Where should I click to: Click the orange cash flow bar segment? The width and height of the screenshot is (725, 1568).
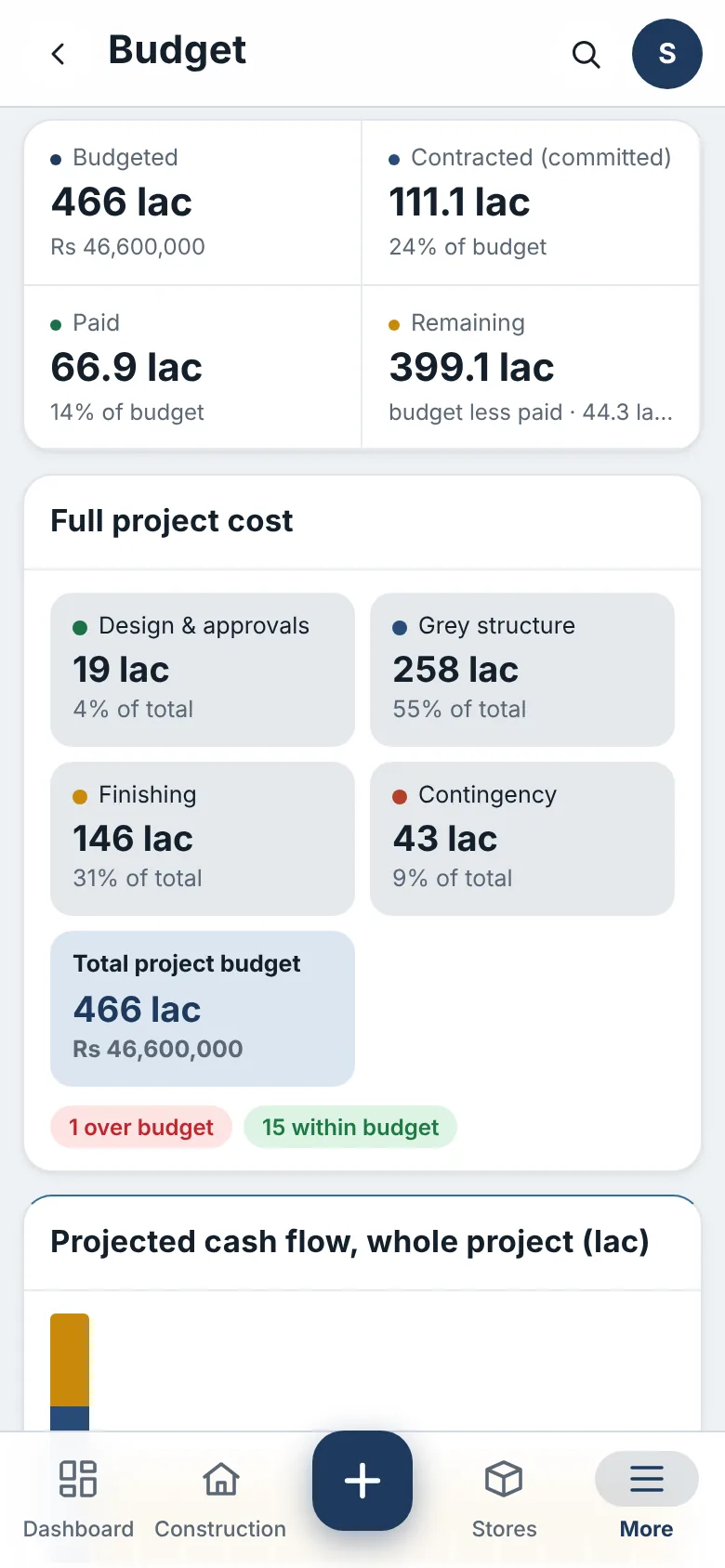[70, 1360]
